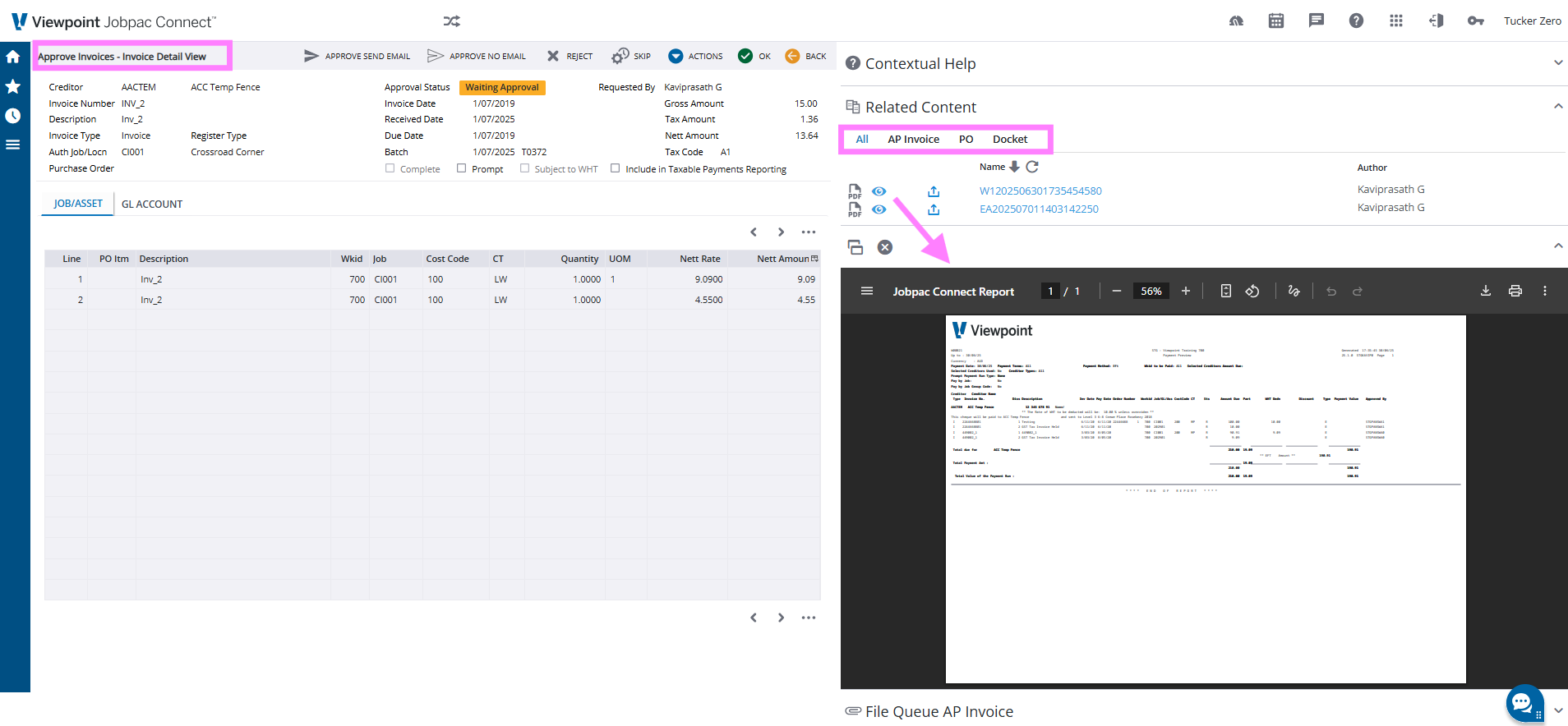Open the messages icon in top bar
Viewport: 1568px width, 726px height.
coord(1317,21)
